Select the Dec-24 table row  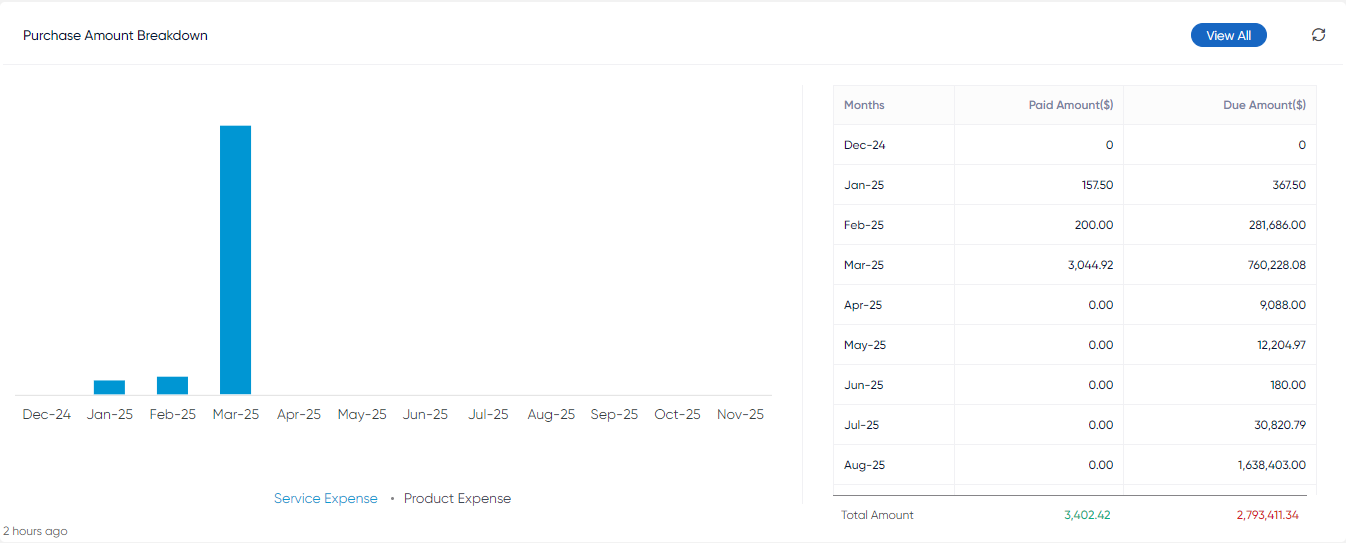coord(1075,145)
